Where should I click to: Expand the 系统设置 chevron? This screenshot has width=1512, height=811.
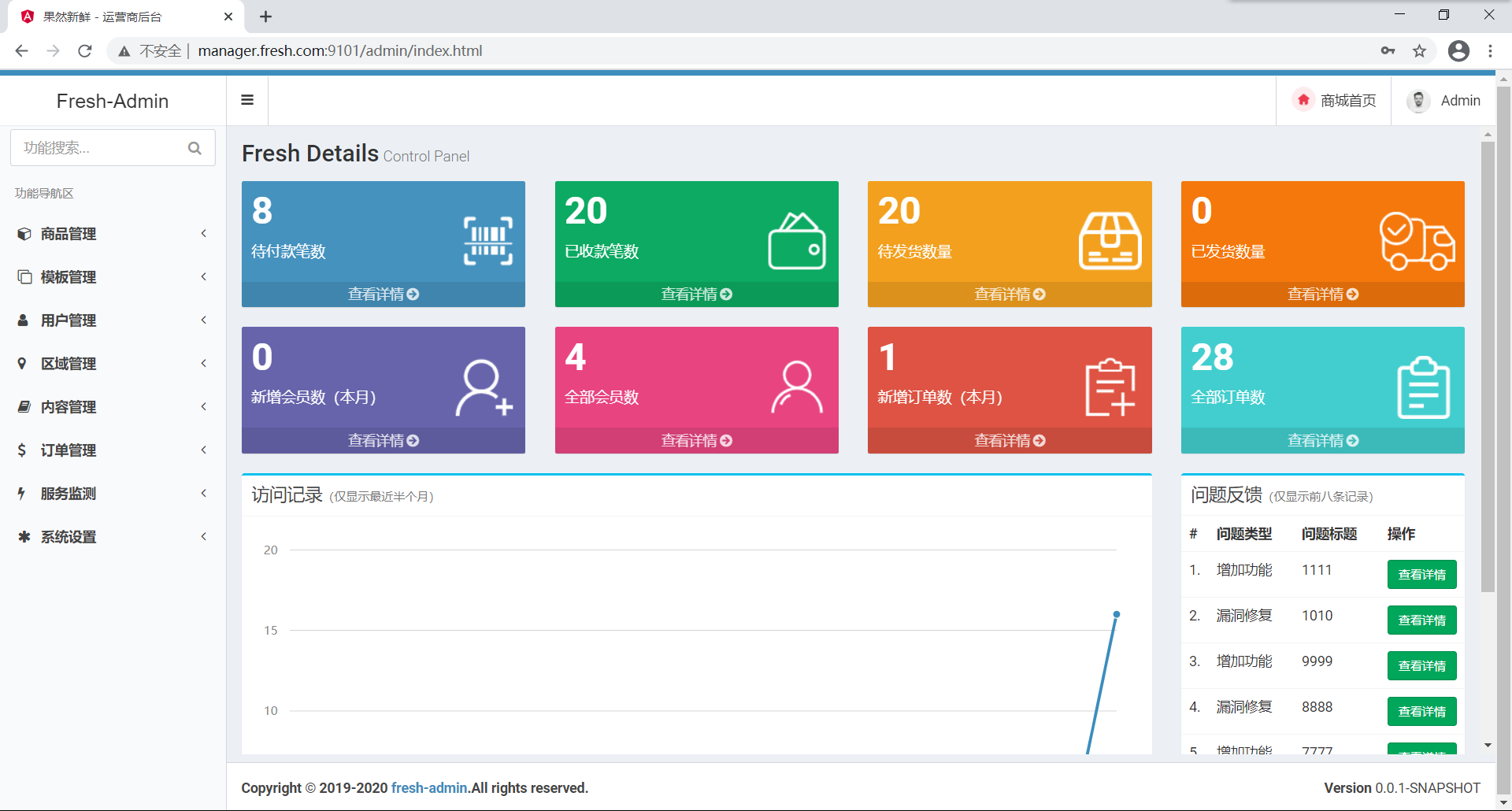pyautogui.click(x=204, y=537)
